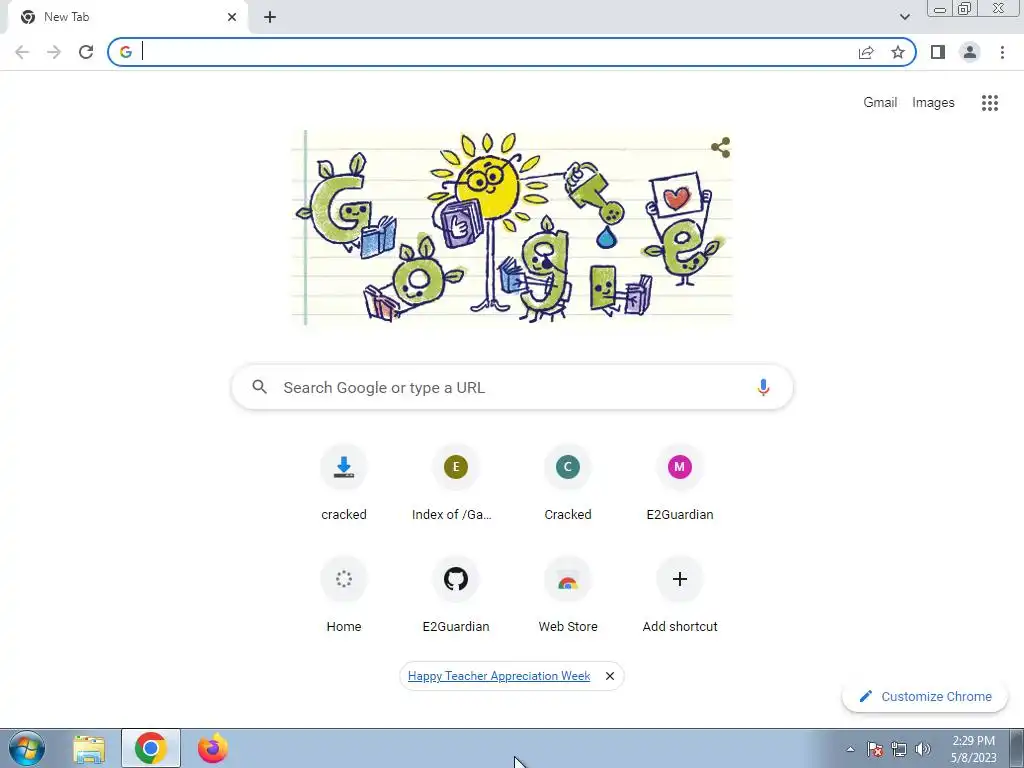Open the Web Store shortcut
Viewport: 1024px width, 768px height.
tap(568, 594)
